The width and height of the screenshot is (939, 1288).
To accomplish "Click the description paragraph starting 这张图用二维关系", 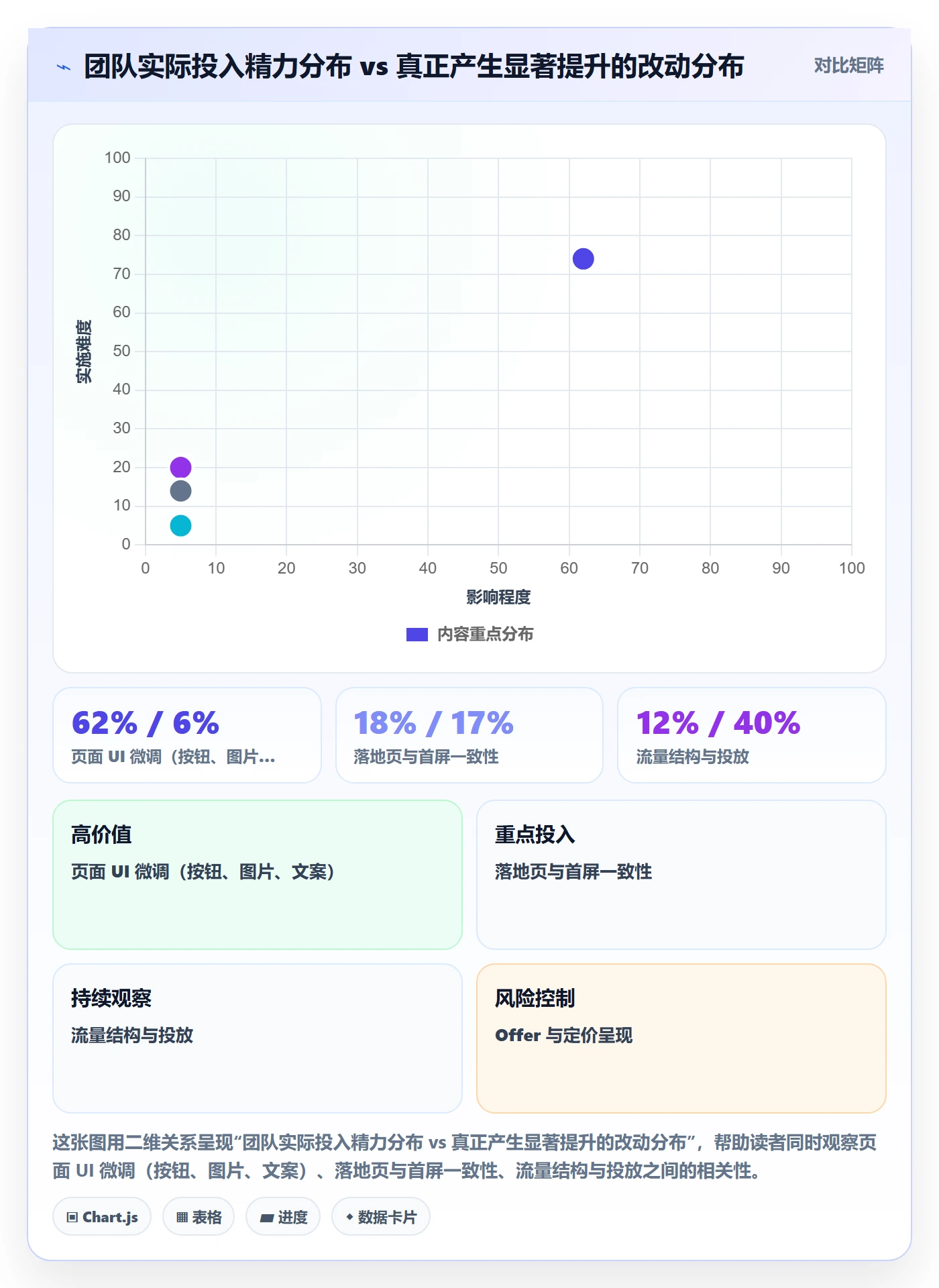I will coord(465,1157).
